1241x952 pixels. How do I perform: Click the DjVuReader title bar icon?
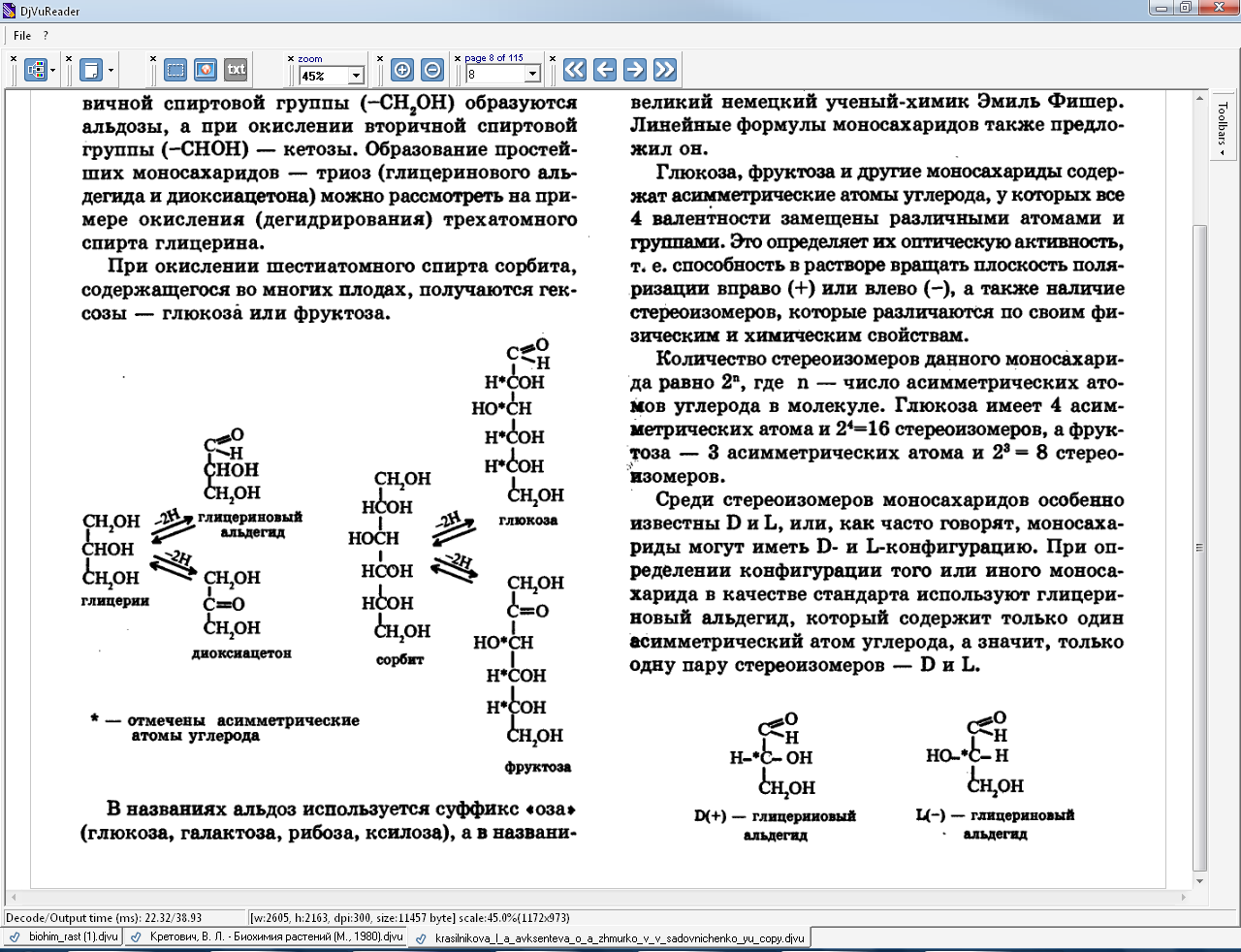point(10,11)
